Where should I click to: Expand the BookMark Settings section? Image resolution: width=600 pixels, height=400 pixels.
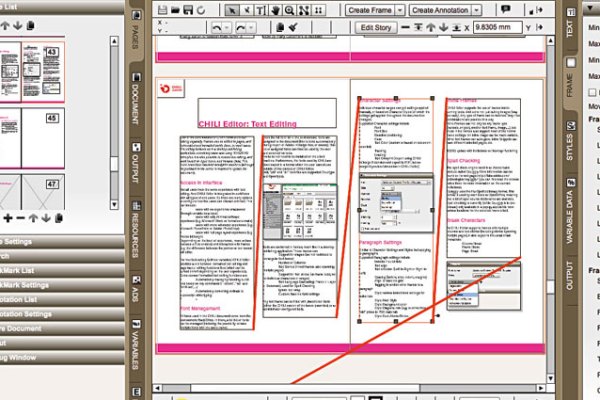tap(62, 285)
